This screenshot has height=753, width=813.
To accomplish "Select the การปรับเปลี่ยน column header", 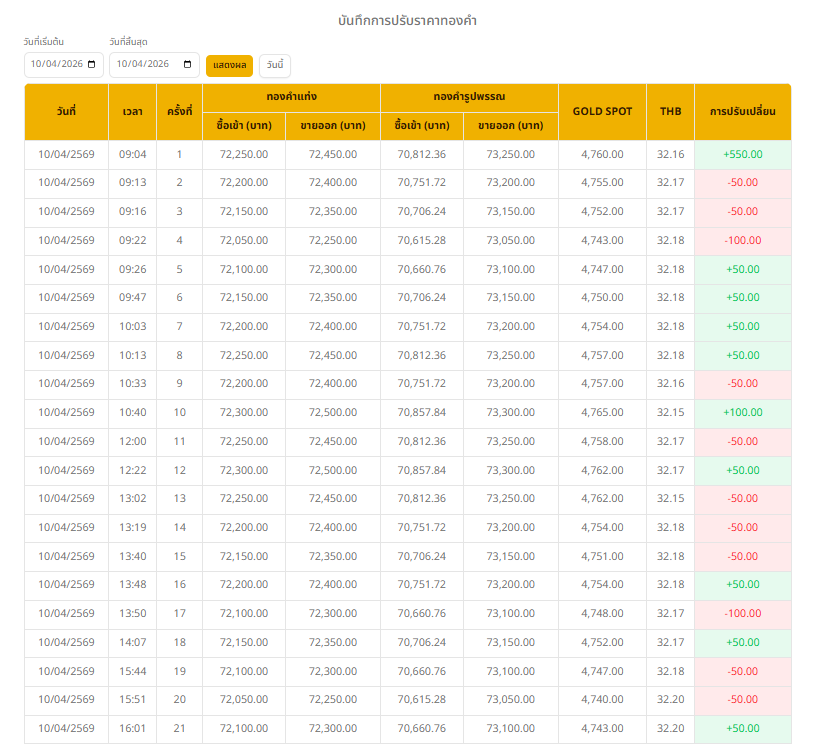I will point(742,112).
